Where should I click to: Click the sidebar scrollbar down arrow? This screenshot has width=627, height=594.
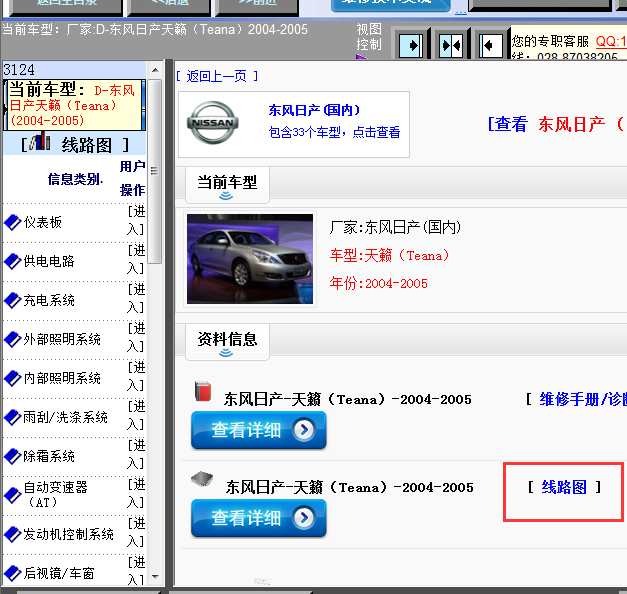click(155, 577)
